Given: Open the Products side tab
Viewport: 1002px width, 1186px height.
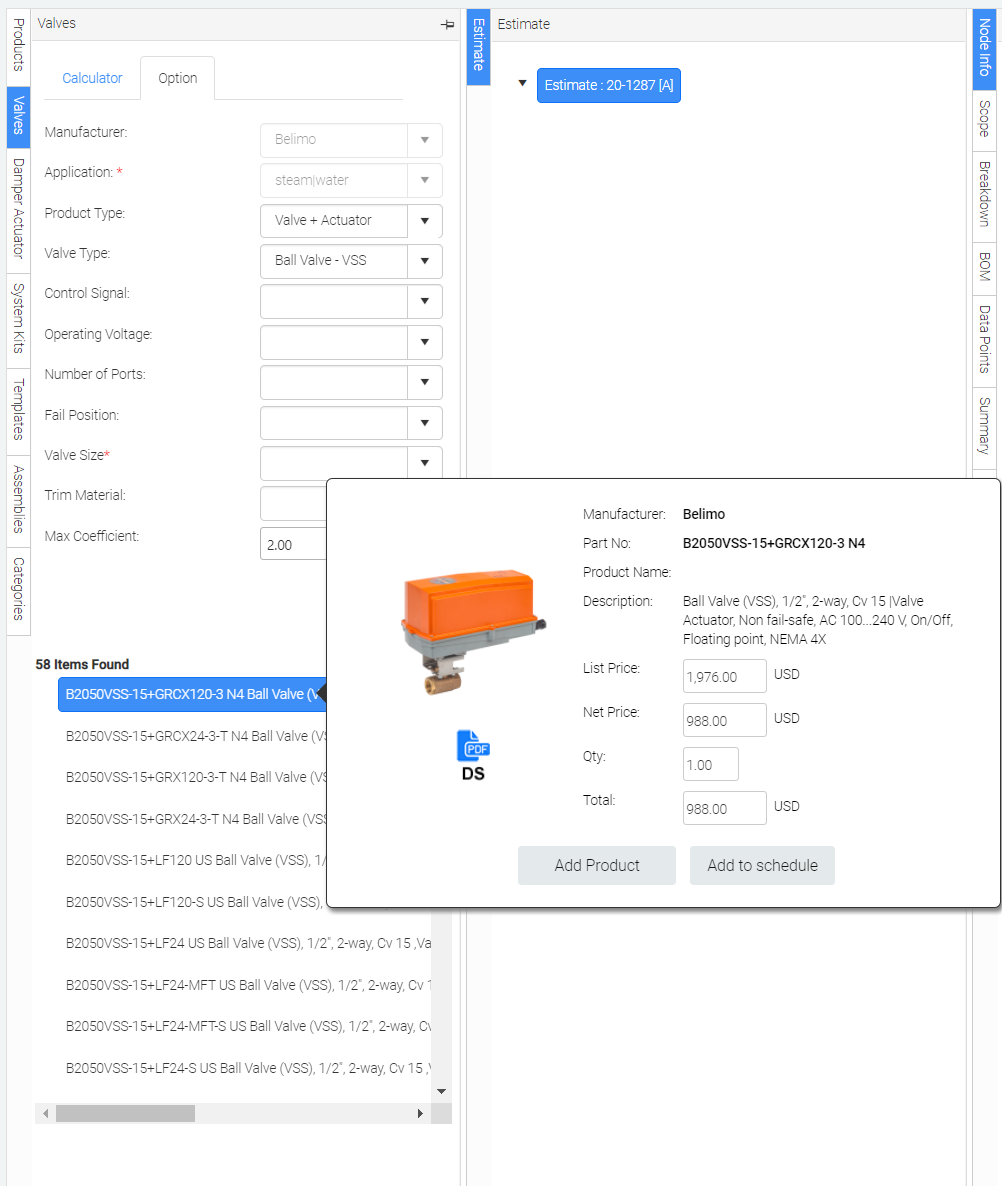Looking at the screenshot, I should click(18, 45).
